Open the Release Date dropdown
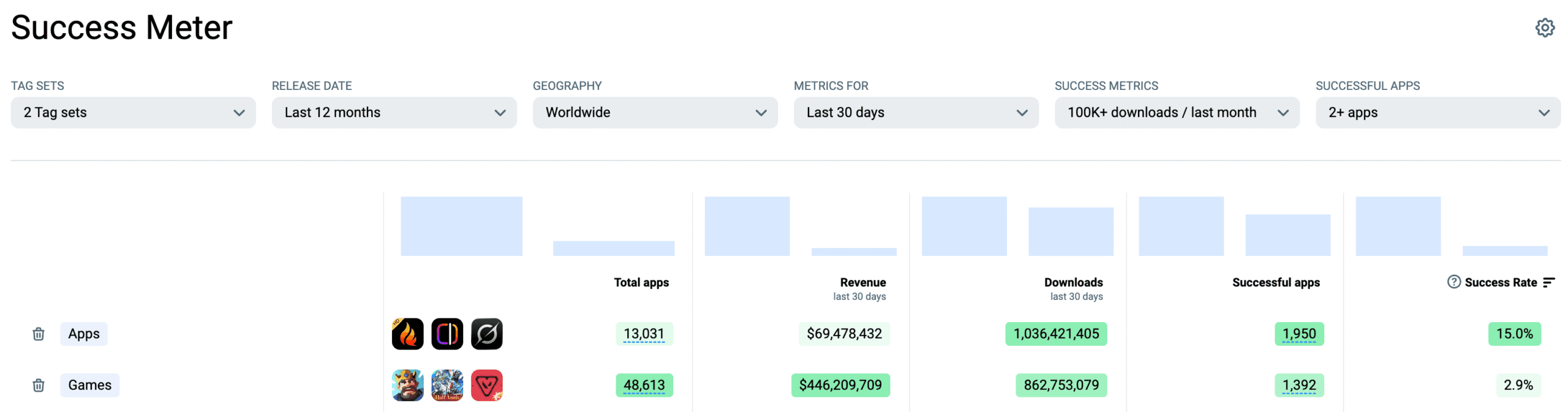 (x=394, y=113)
